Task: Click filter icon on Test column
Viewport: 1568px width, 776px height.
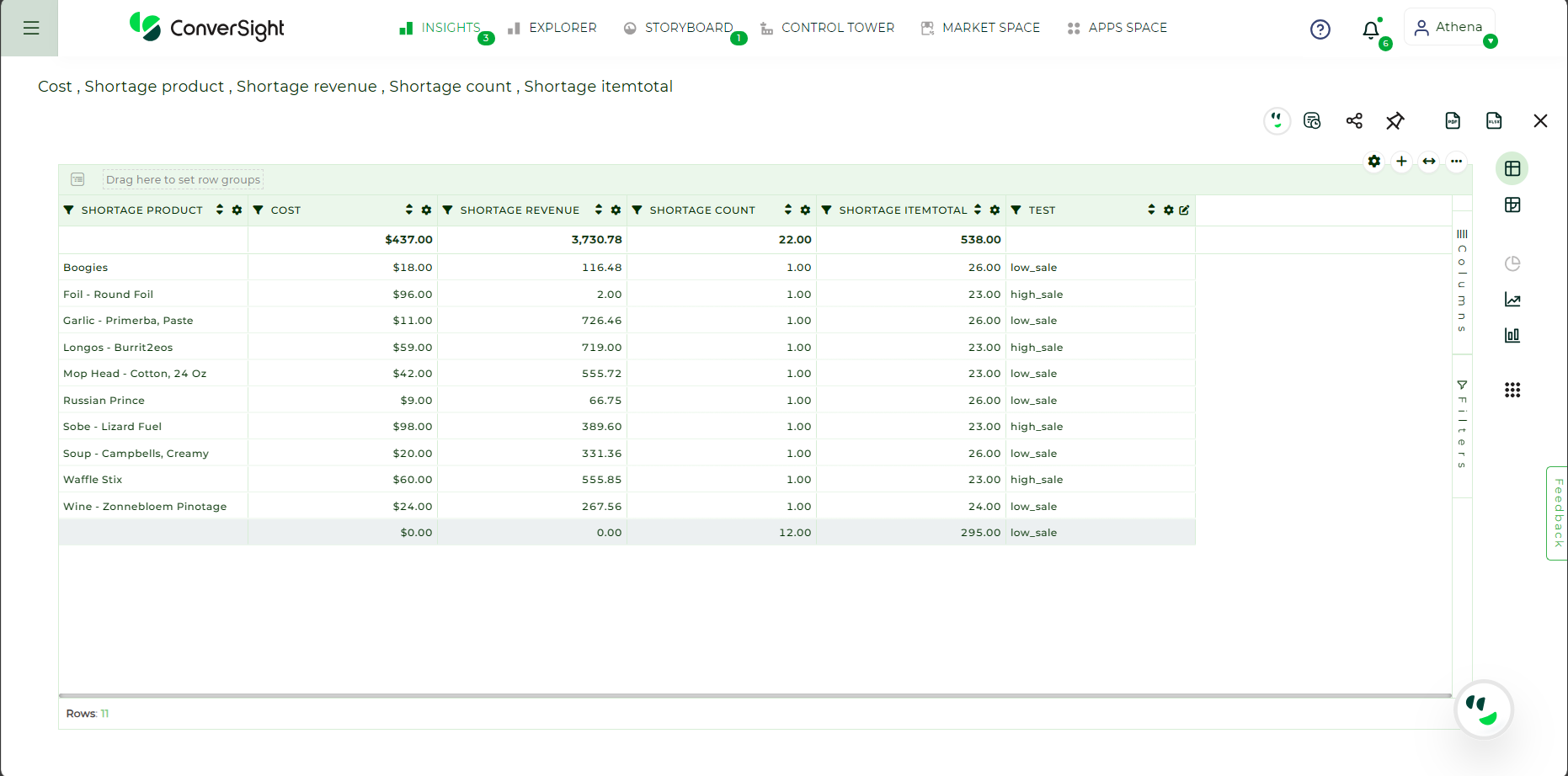Action: pyautogui.click(x=1016, y=210)
